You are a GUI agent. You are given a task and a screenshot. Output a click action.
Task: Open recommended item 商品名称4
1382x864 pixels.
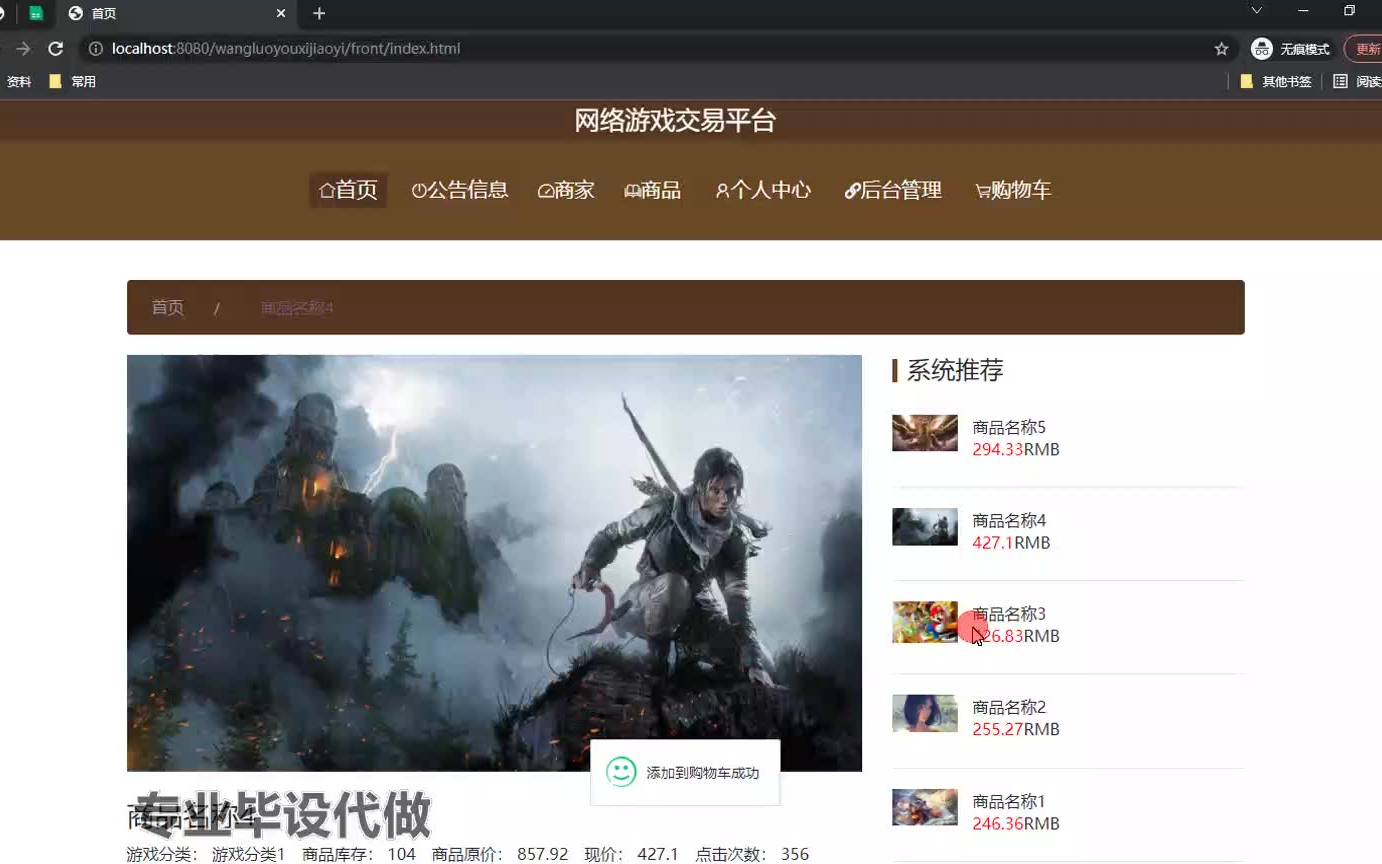pyautogui.click(x=1009, y=520)
